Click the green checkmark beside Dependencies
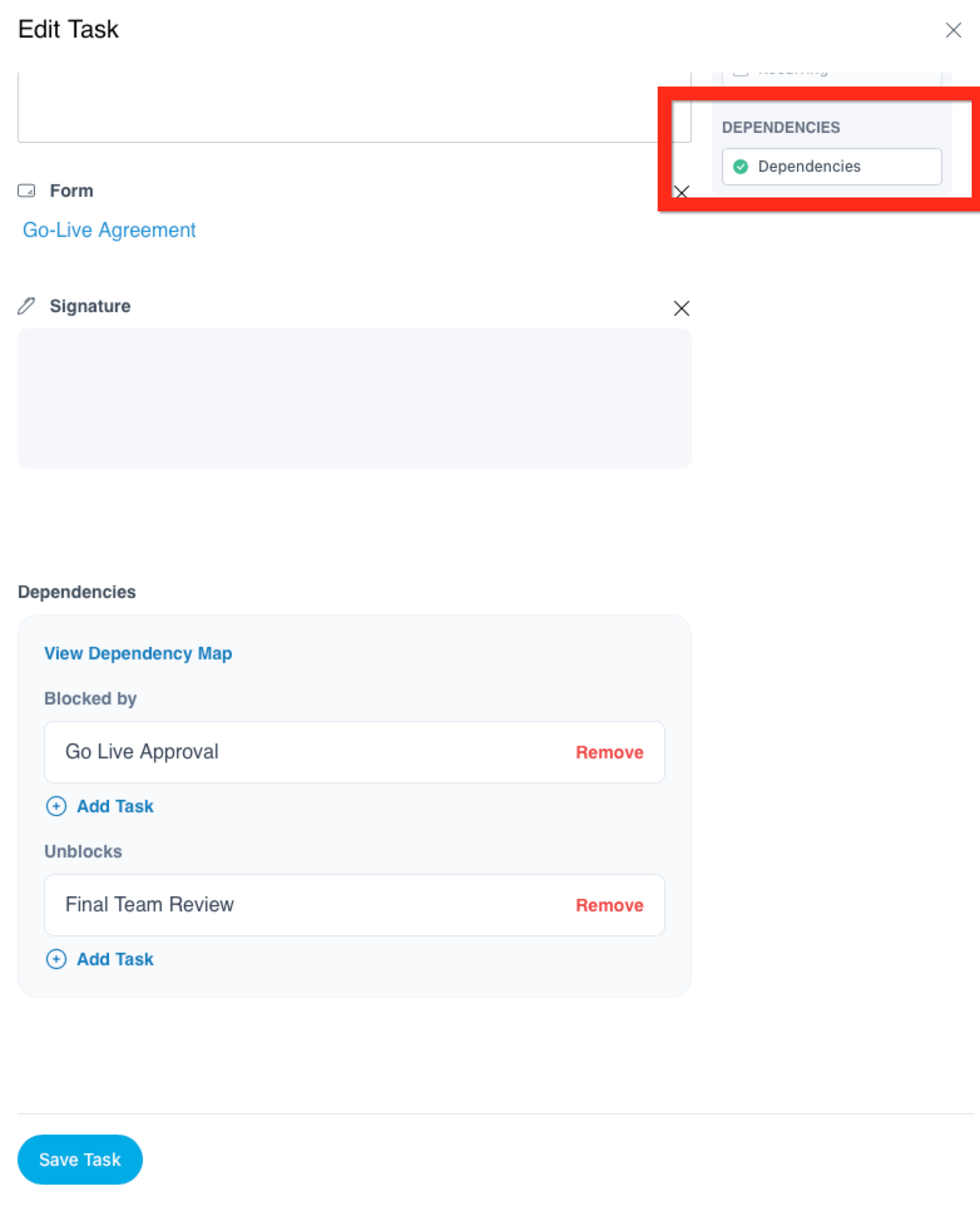This screenshot has height=1206, width=980. pos(741,167)
